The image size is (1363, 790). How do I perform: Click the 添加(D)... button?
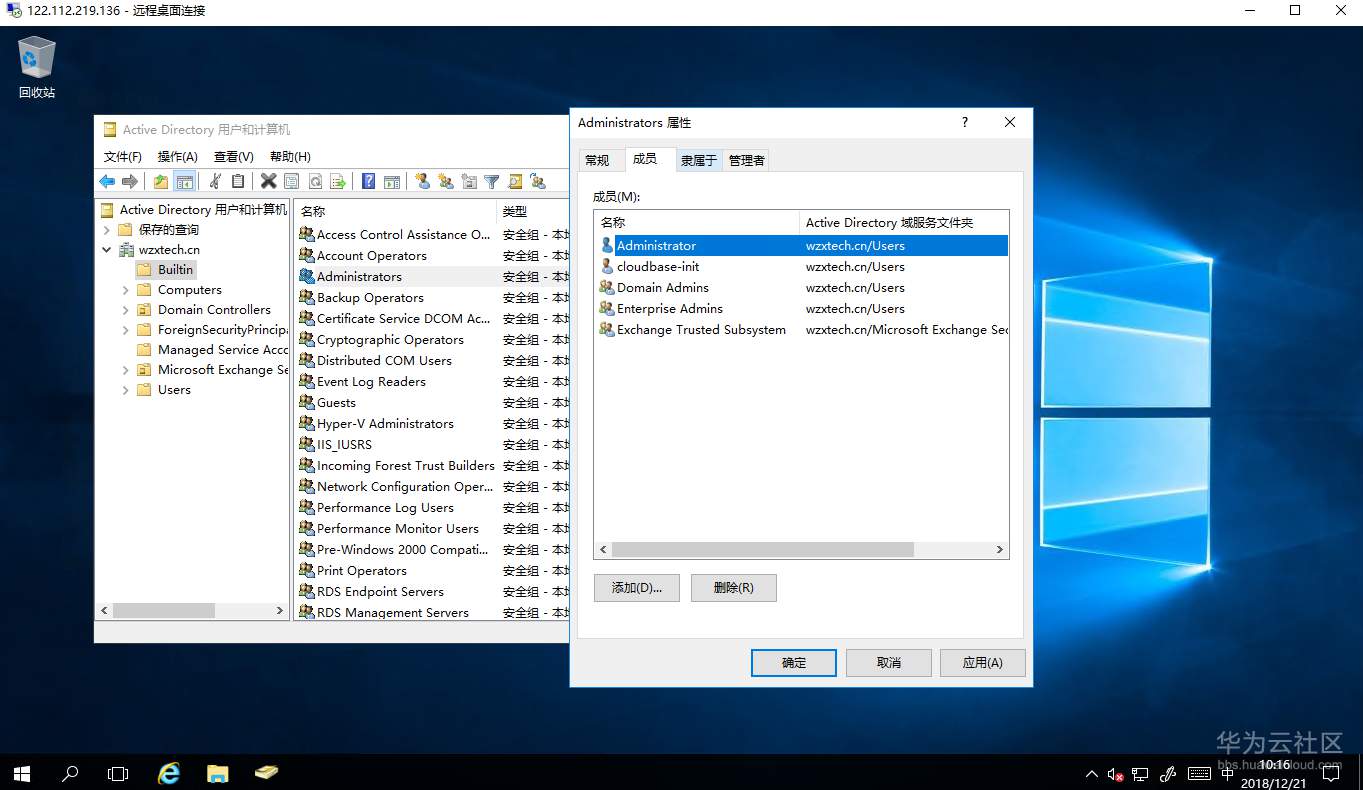(636, 588)
